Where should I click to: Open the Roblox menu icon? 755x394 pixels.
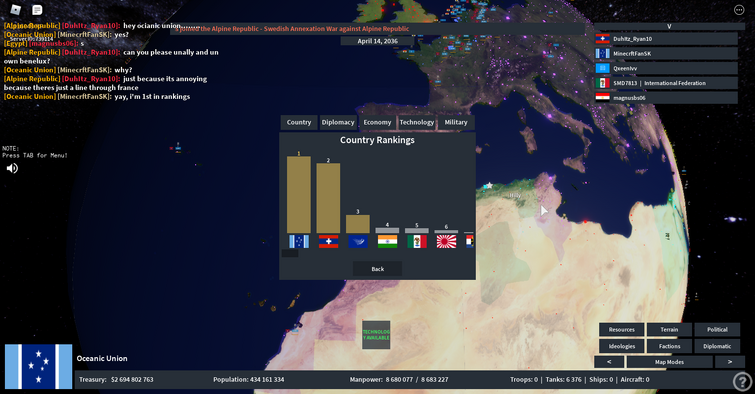point(16,10)
